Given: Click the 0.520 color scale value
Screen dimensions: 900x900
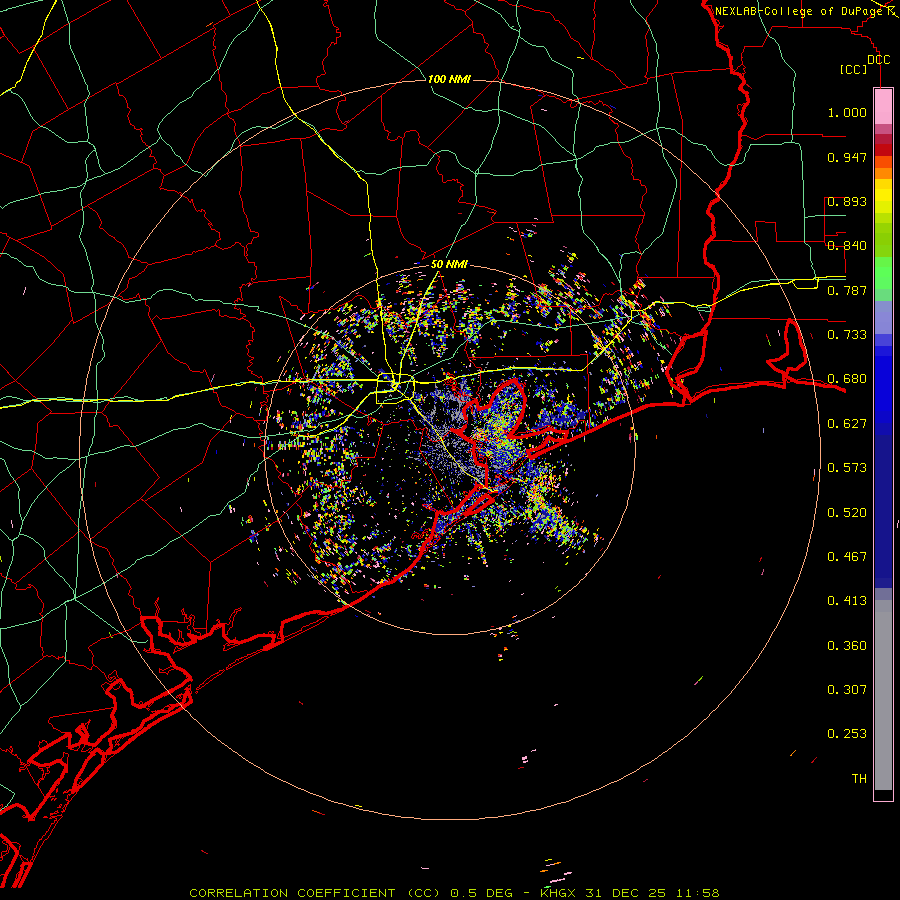Looking at the screenshot, I should (847, 513).
